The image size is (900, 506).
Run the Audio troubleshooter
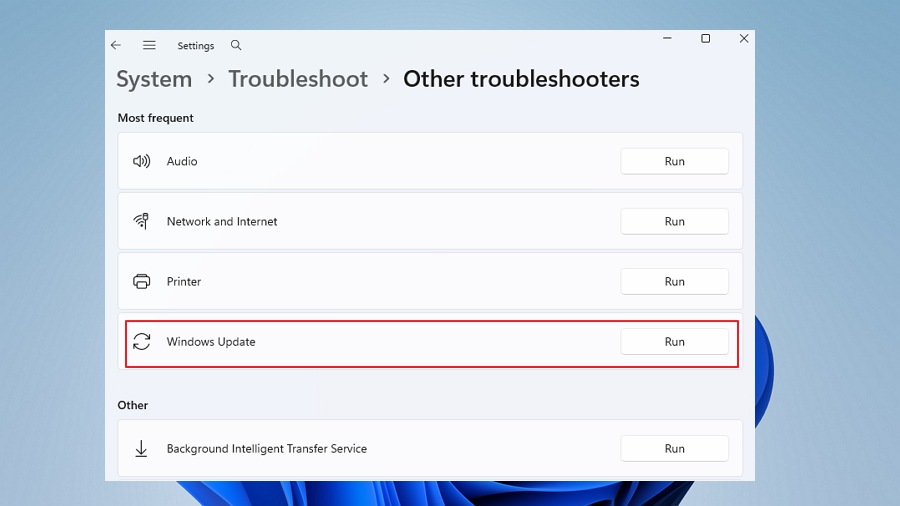(674, 161)
